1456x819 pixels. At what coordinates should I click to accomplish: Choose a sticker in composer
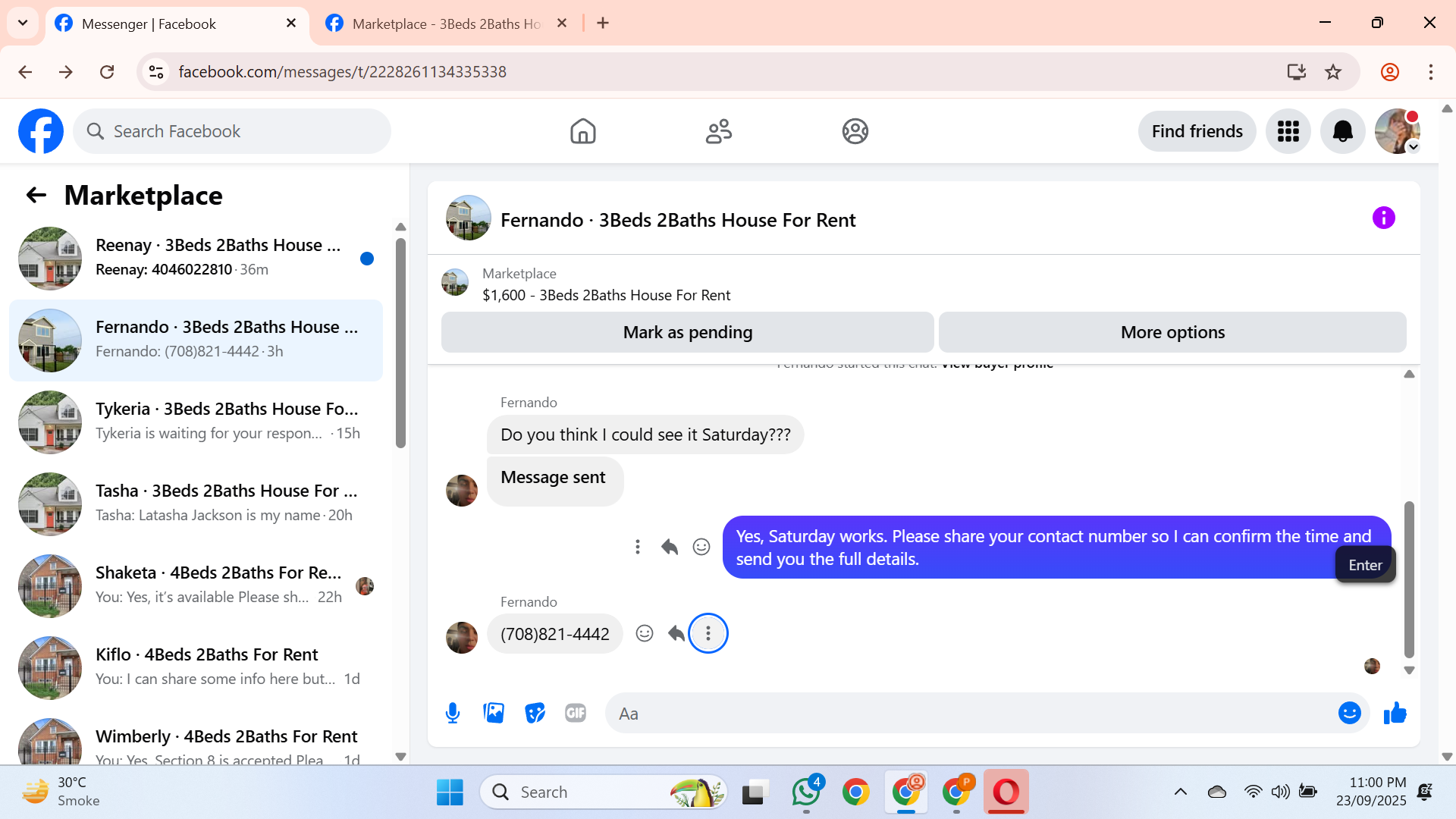pos(535,713)
